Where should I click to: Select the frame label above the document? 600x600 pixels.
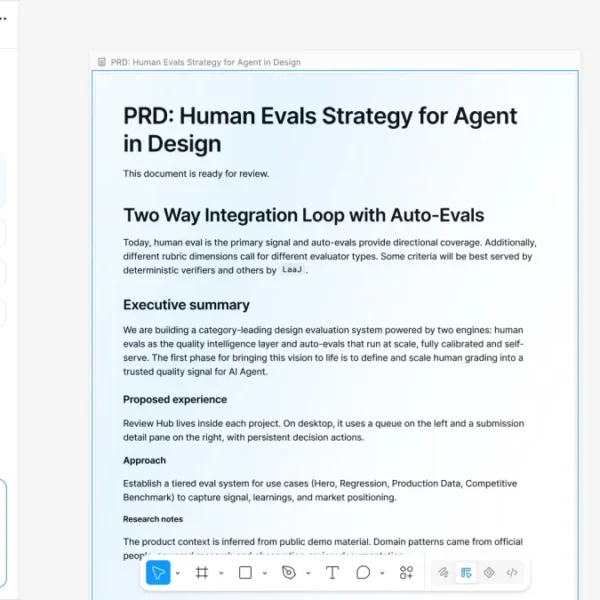click(x=205, y=62)
